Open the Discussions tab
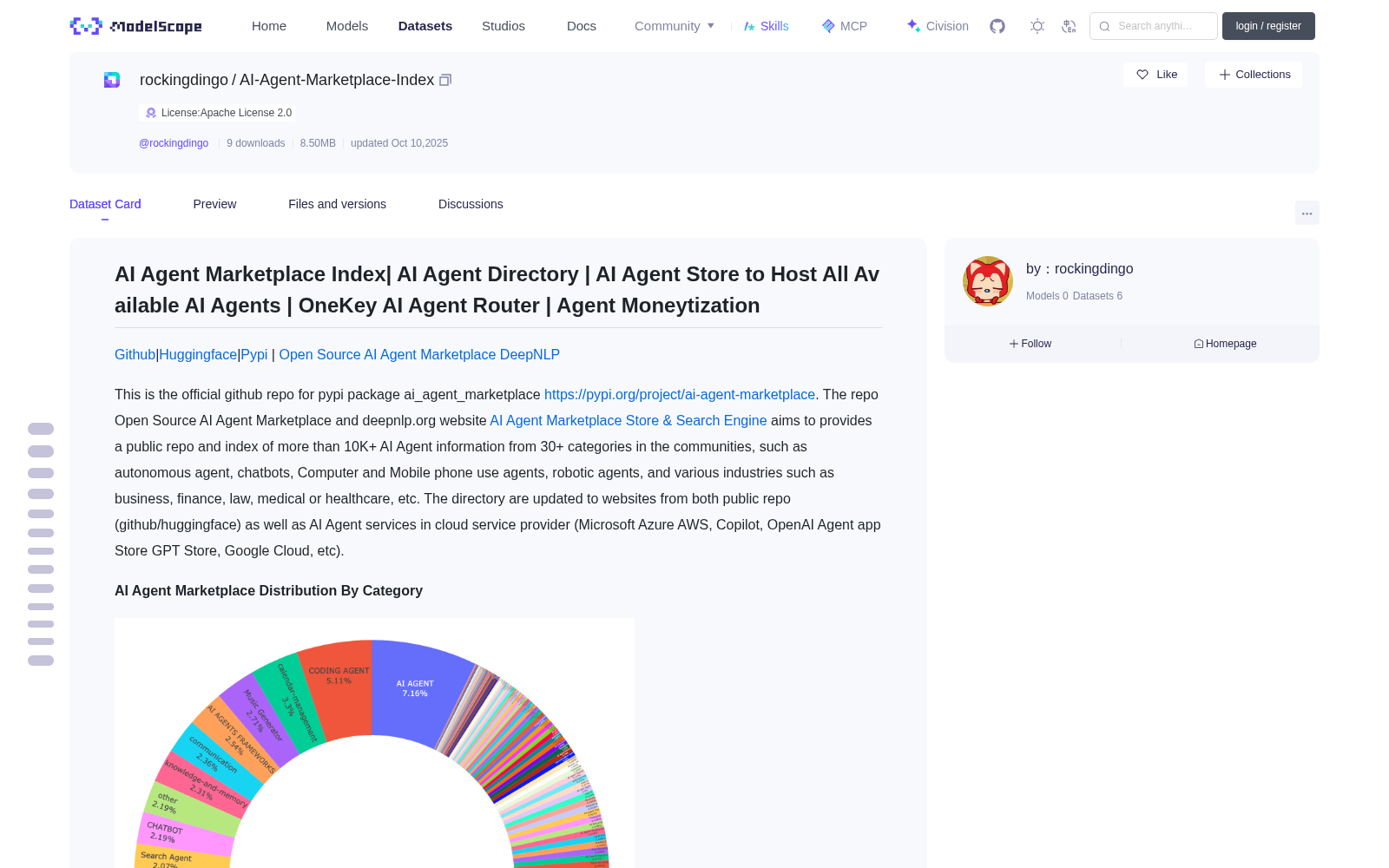 pos(471,204)
